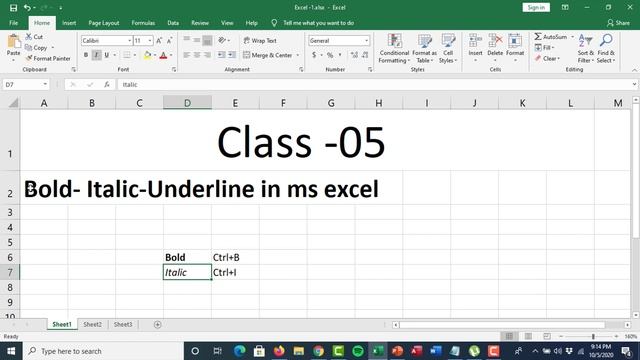The width and height of the screenshot is (640, 360).
Task: Click the Clear eraser button
Action: pyautogui.click(x=547, y=58)
